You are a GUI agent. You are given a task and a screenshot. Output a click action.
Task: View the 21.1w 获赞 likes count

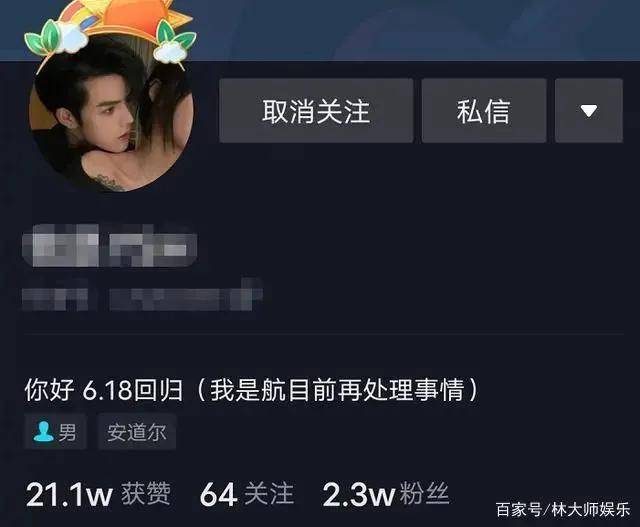coord(98,494)
